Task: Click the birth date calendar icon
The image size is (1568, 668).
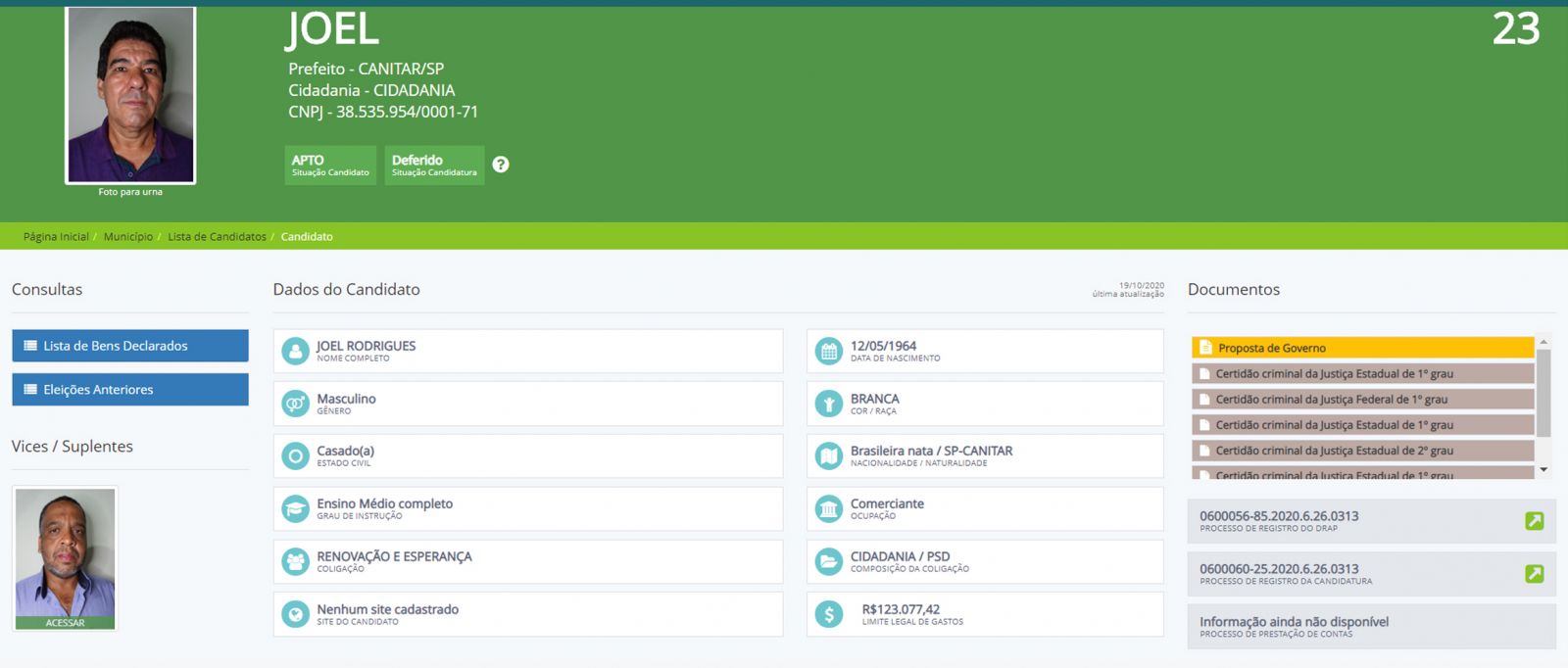Action: (x=829, y=351)
